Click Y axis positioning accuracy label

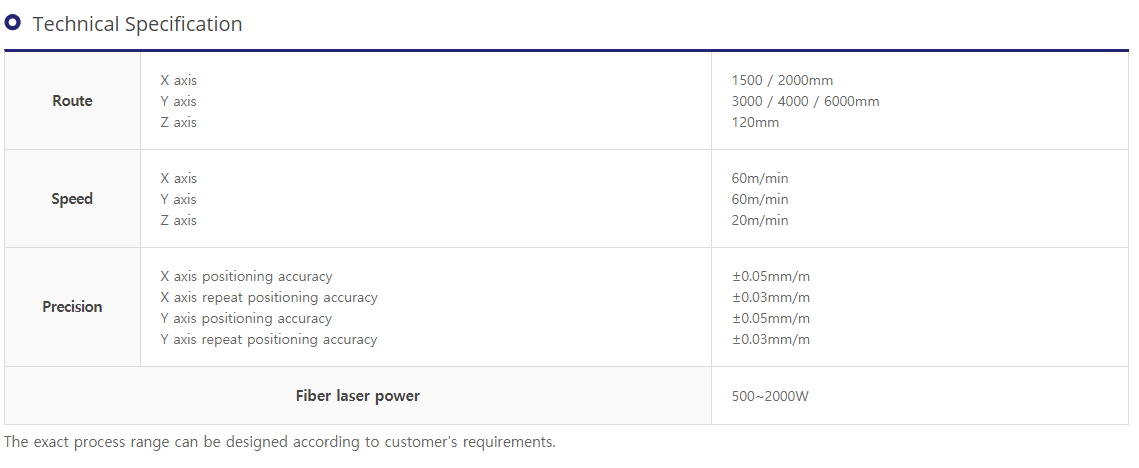coord(246,319)
